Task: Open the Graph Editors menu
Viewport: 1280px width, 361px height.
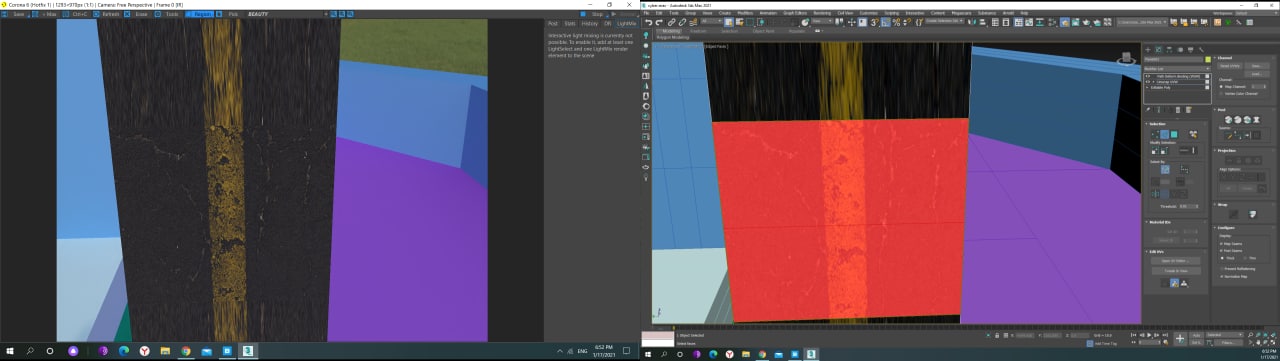Action: click(x=795, y=13)
